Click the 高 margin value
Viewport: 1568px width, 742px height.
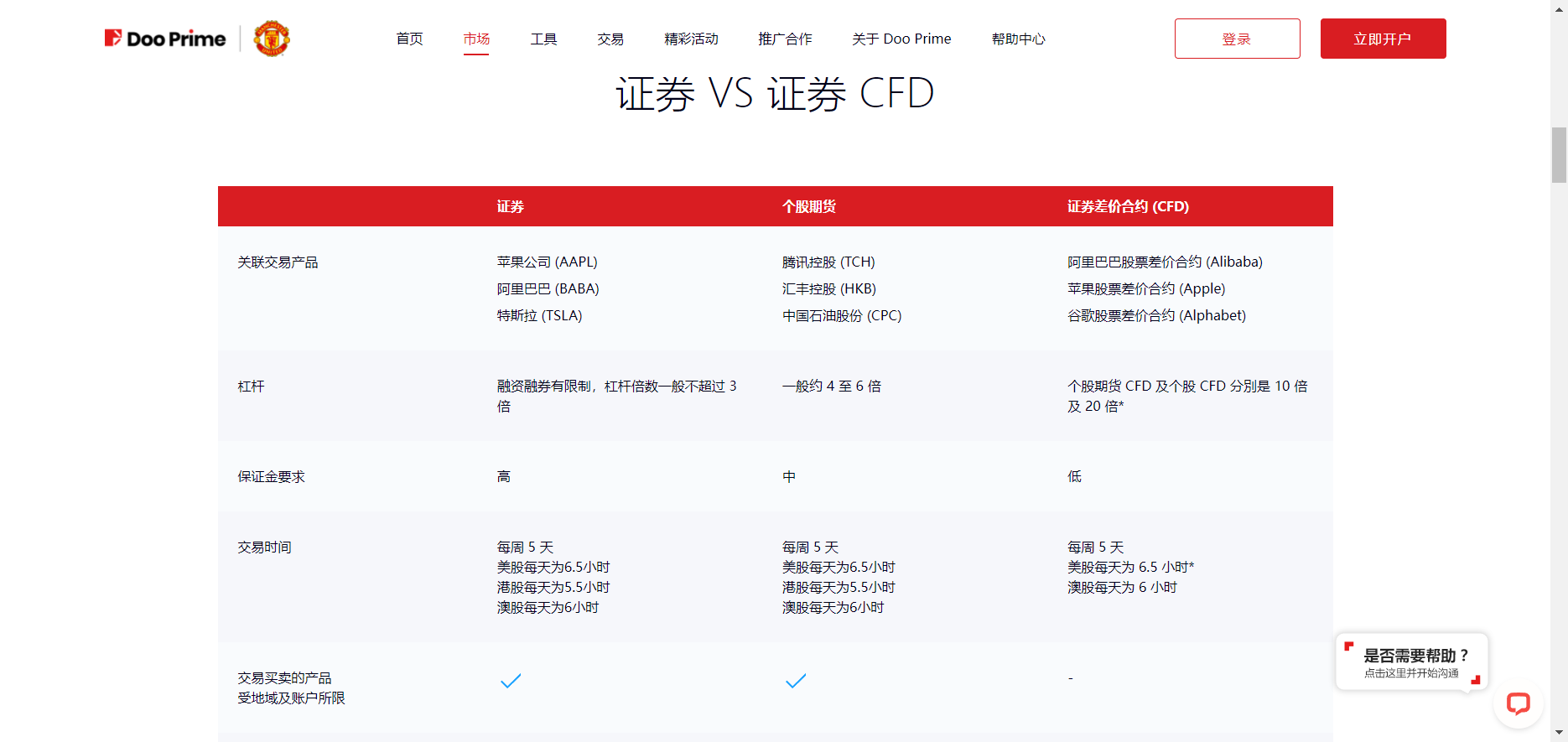tap(504, 477)
